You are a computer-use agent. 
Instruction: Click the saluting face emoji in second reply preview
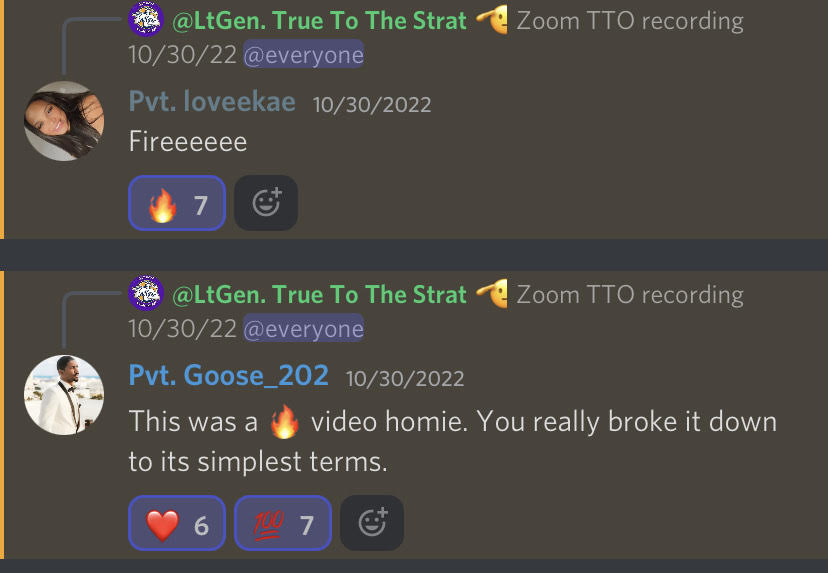click(x=492, y=294)
